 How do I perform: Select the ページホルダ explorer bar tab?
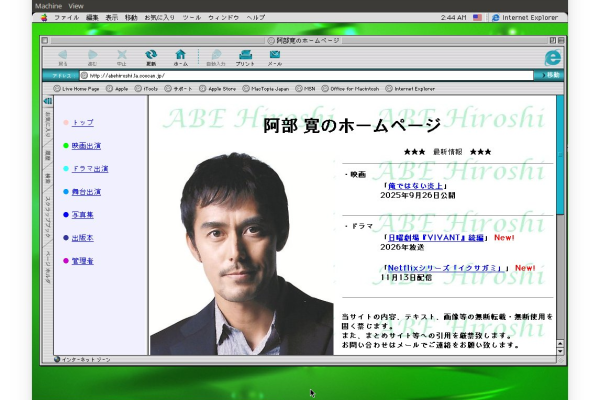coord(48,267)
